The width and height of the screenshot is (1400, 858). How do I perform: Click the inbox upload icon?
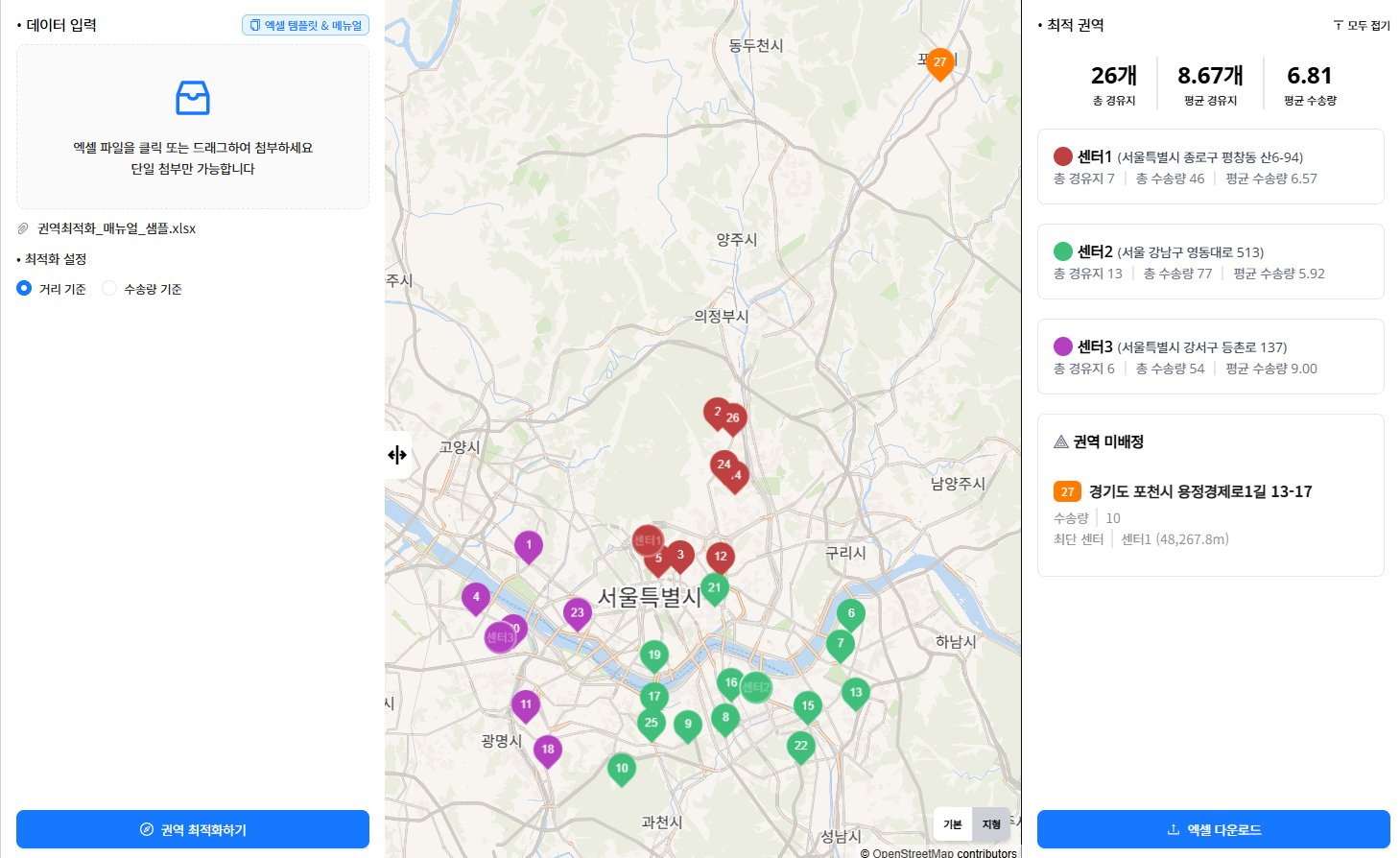point(193,98)
